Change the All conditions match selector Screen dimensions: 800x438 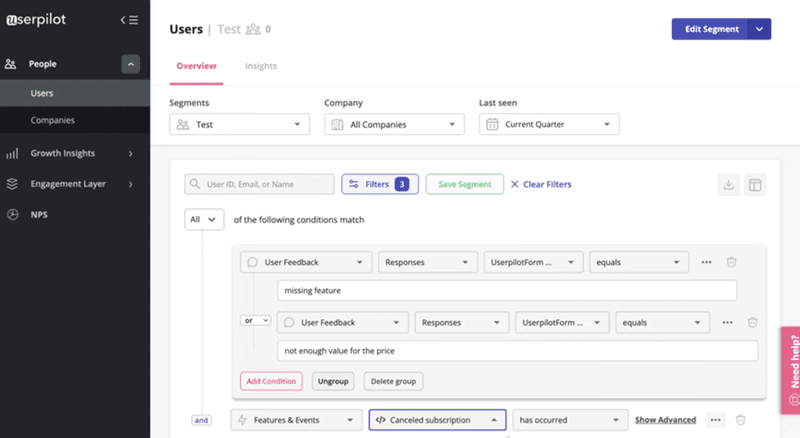(x=204, y=219)
